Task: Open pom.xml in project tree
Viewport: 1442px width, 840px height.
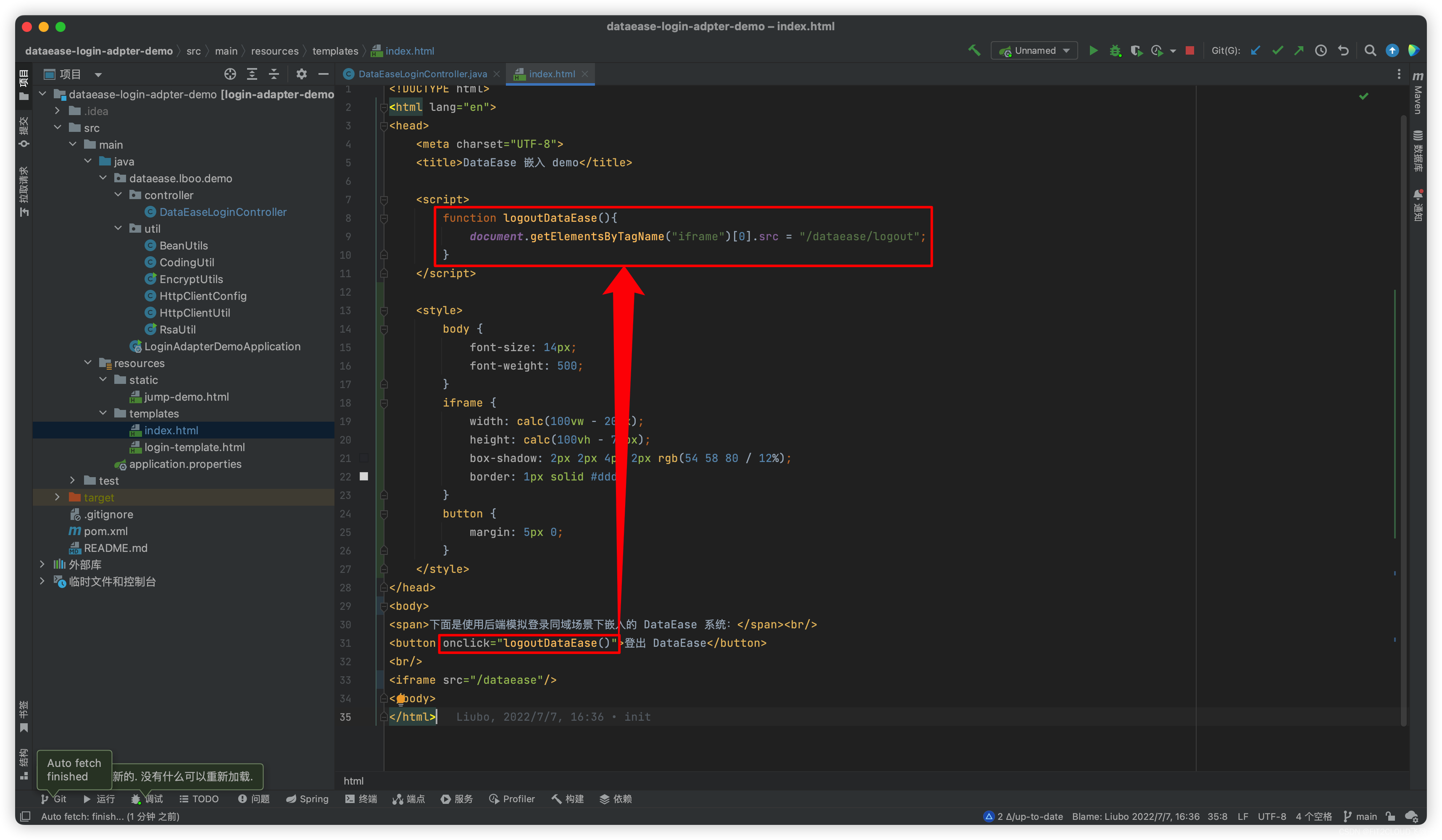Action: [106, 531]
